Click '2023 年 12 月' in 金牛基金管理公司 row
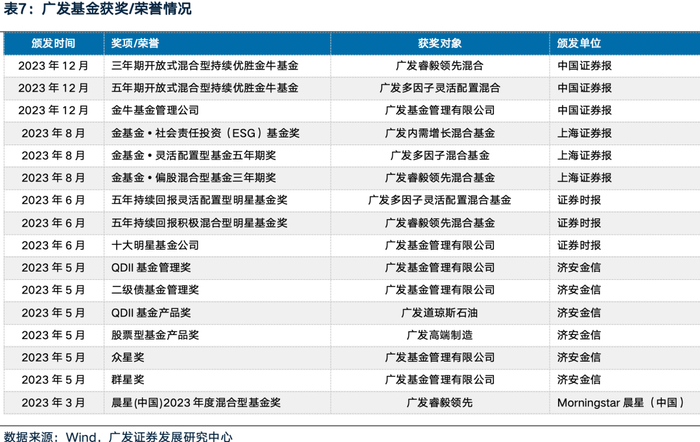This screenshot has width=700, height=442. [53, 110]
